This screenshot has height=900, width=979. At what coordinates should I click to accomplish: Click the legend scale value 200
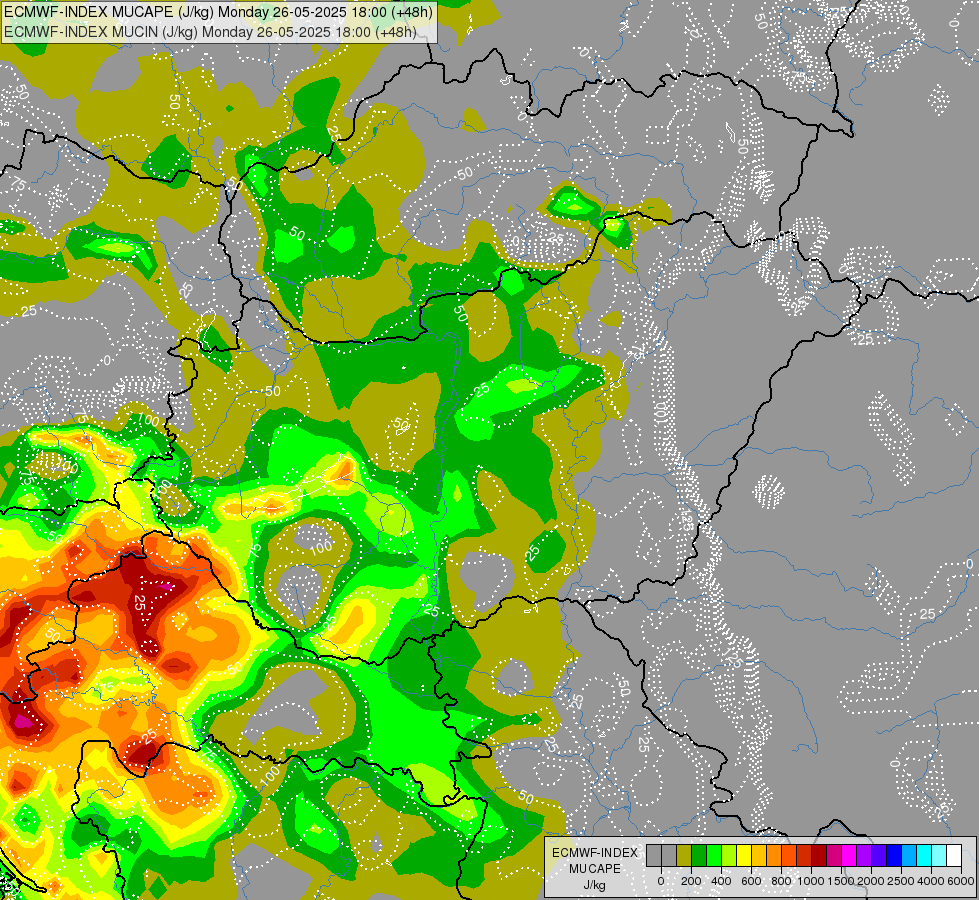point(691,881)
